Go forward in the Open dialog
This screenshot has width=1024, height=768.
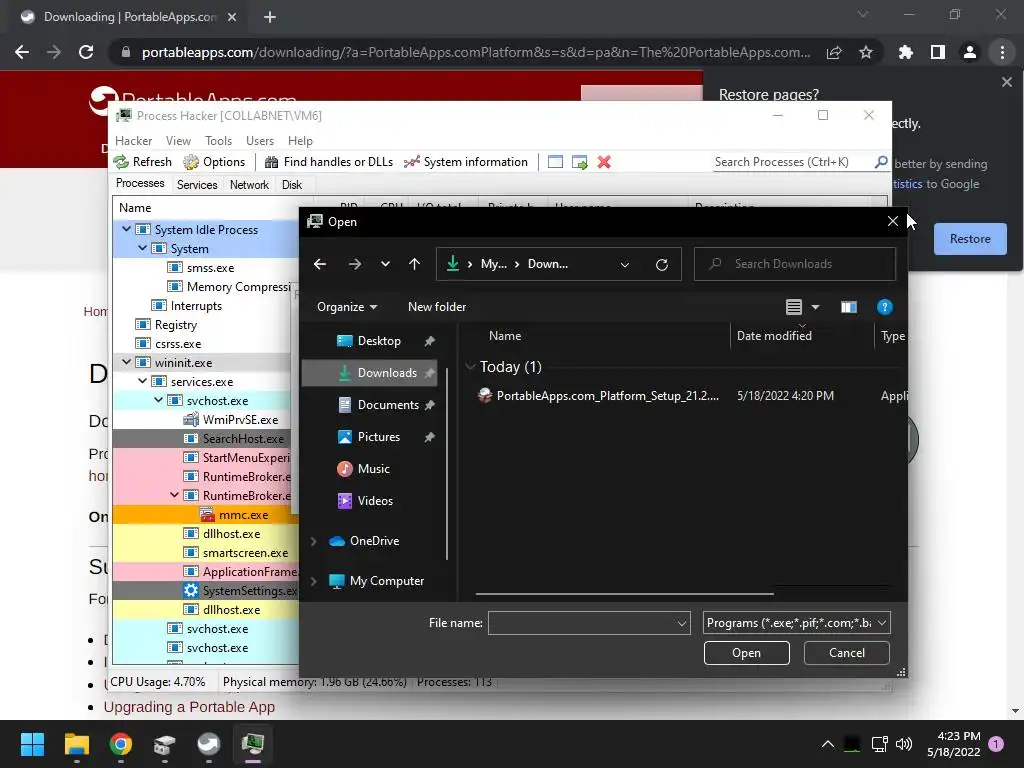(x=355, y=264)
